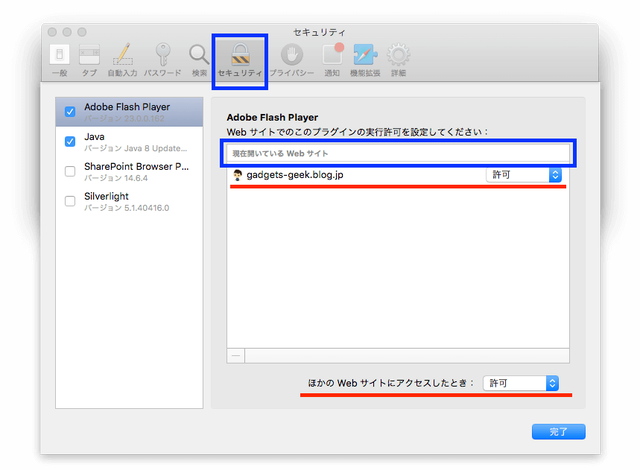Click the green zoom window button

[x=82, y=32]
